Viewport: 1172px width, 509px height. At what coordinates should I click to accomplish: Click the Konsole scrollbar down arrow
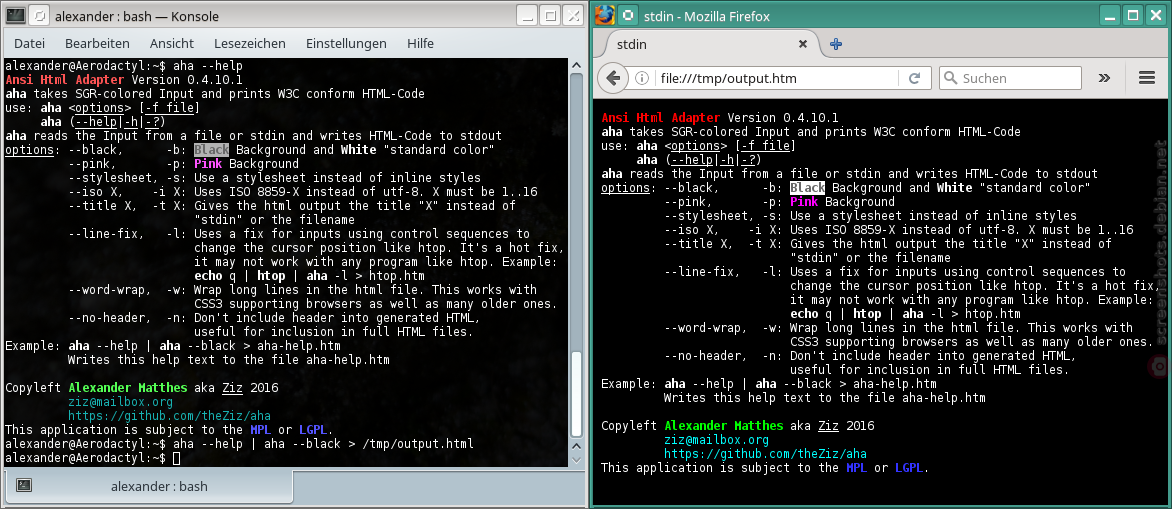[x=577, y=460]
